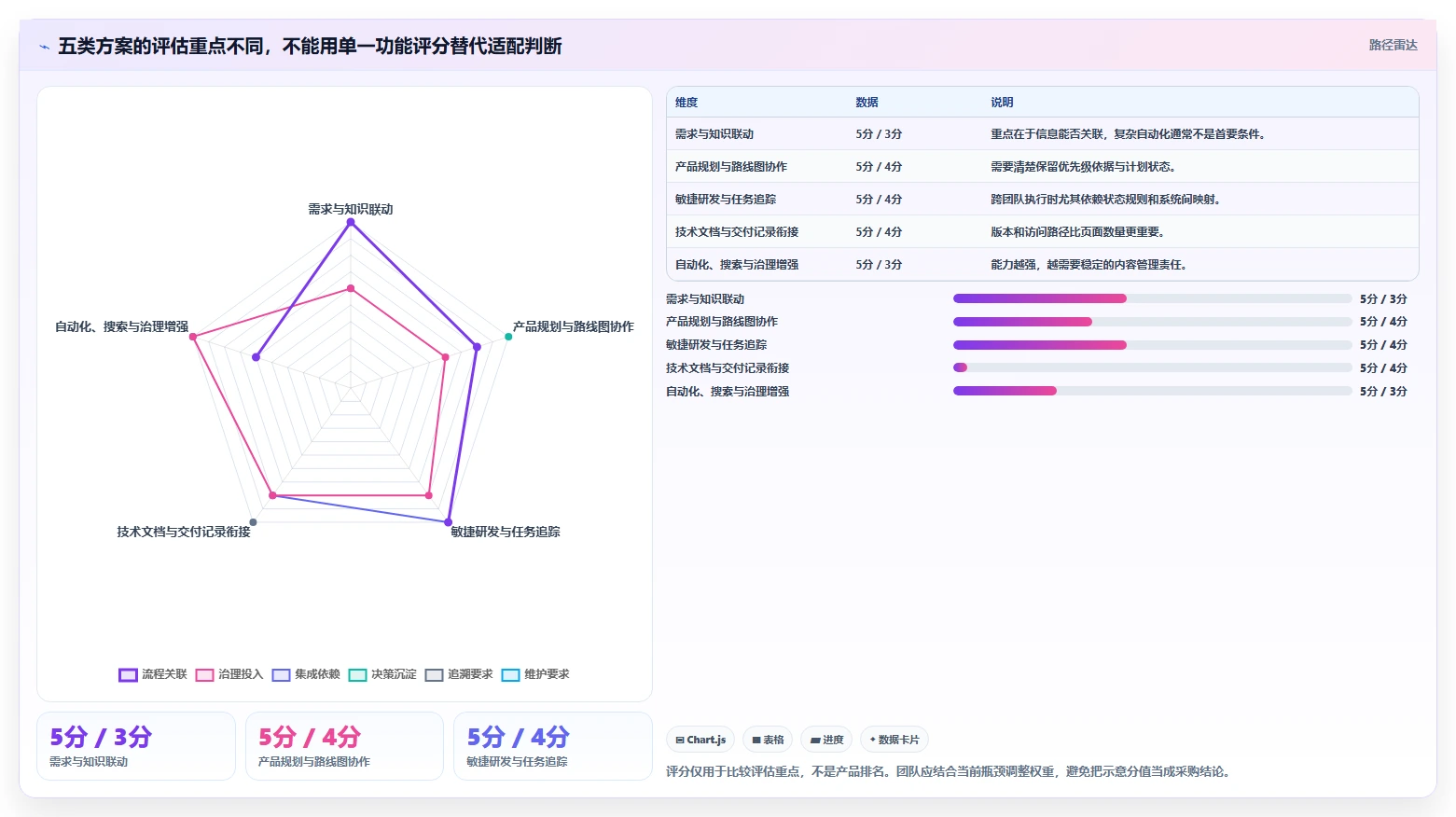The image size is (1456, 817).
Task: Toggle the 流程关联 legend swatch
Action: click(129, 675)
